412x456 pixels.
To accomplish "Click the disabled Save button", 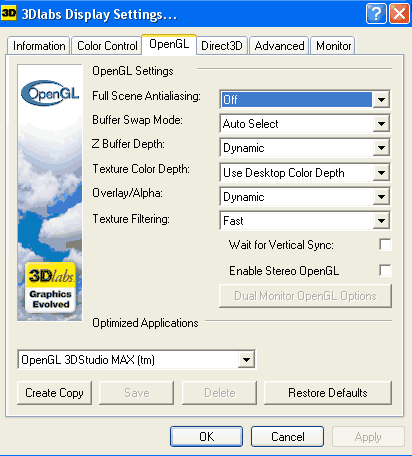I will [136, 393].
